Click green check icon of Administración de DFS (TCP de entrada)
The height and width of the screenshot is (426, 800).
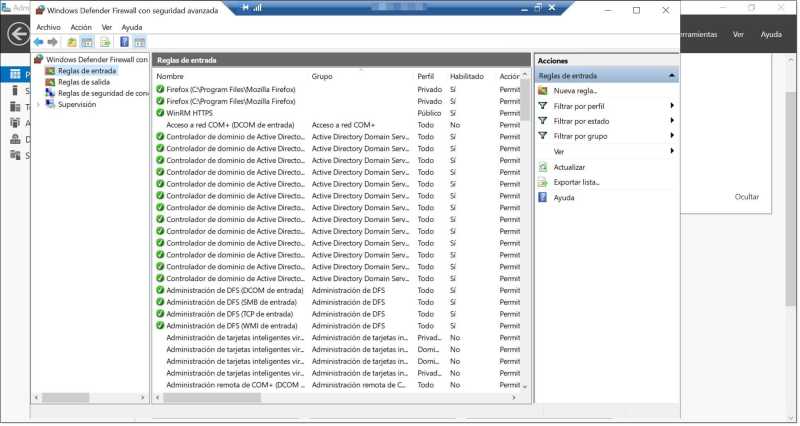tap(160, 314)
